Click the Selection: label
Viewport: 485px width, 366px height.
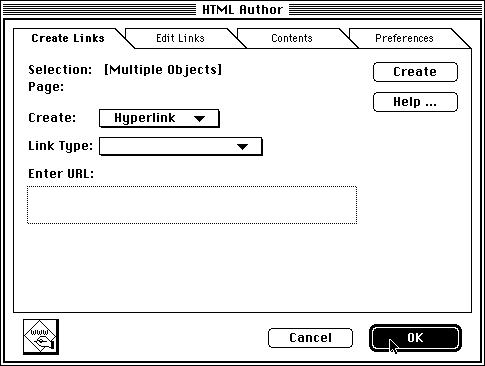coord(60,70)
